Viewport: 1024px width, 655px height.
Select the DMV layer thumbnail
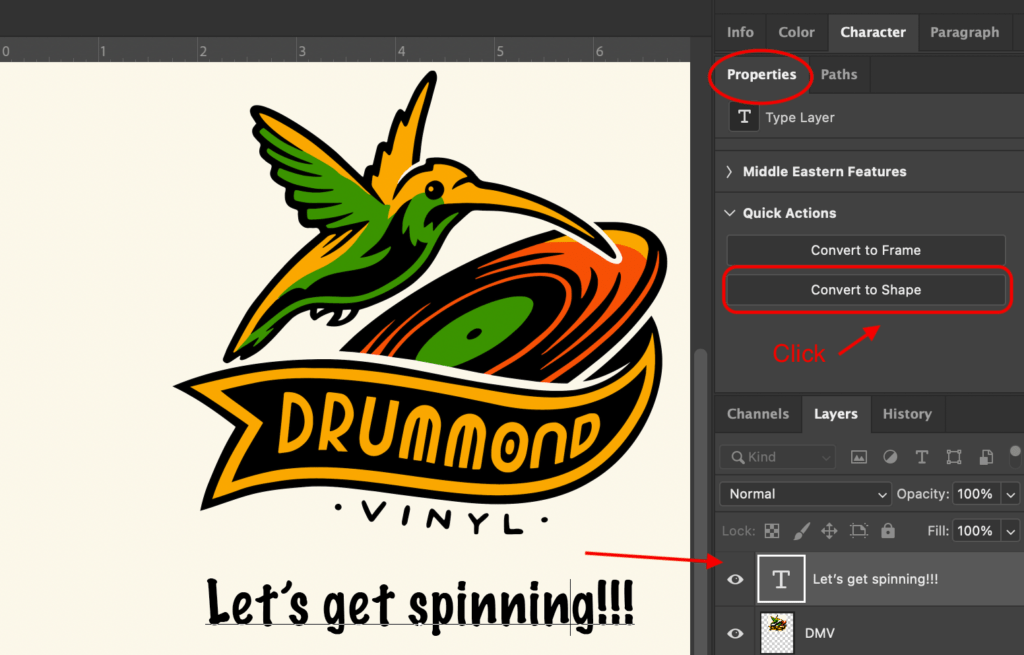(777, 633)
